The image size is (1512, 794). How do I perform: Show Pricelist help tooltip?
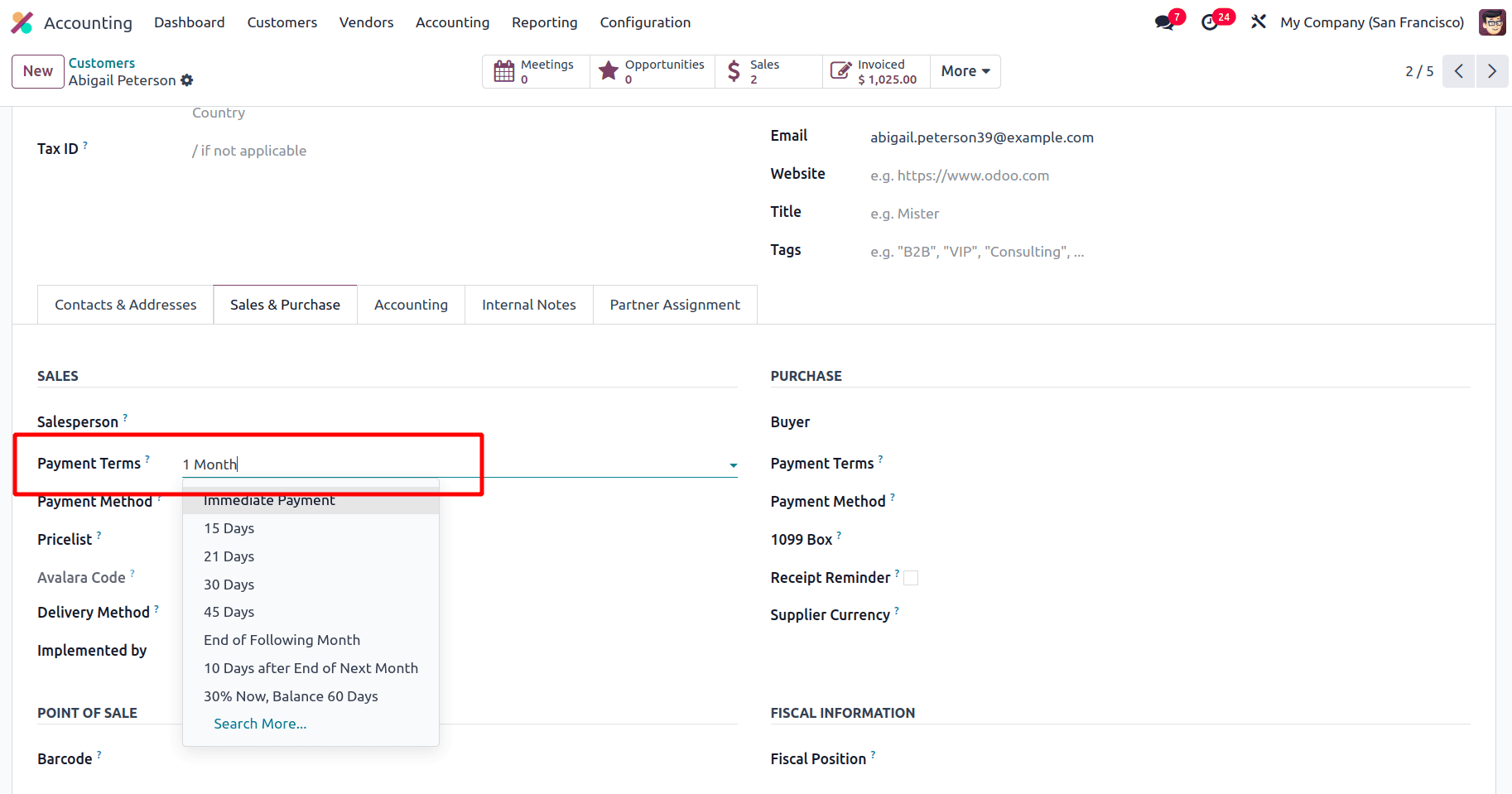[x=99, y=535]
